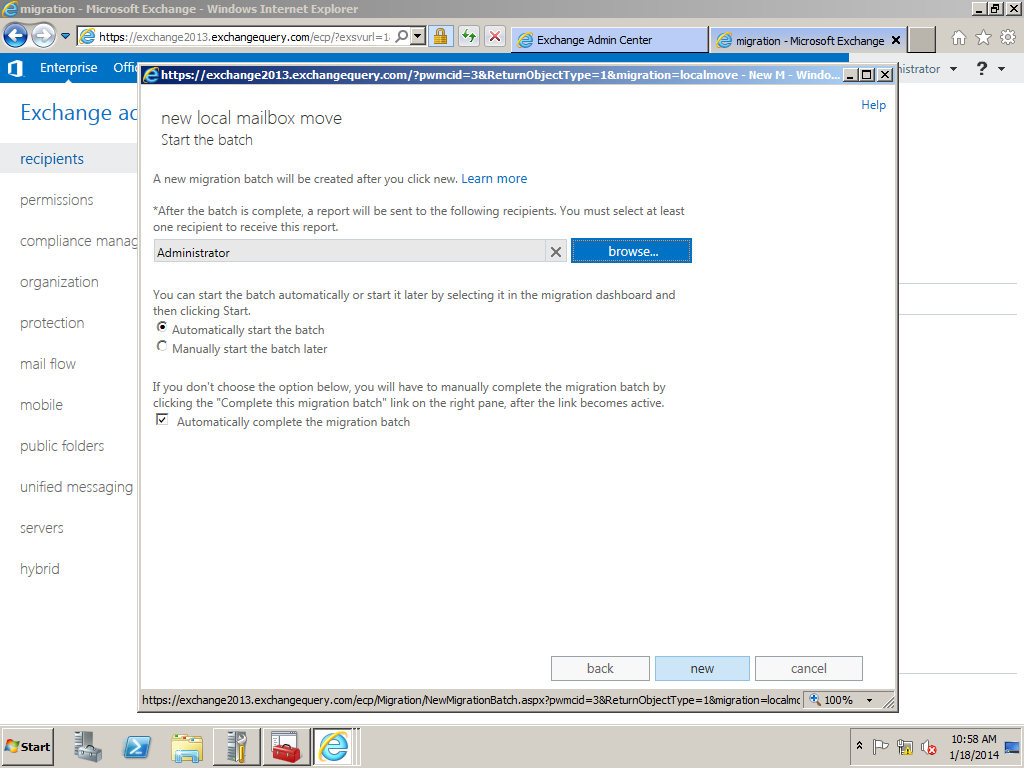The image size is (1024, 768).
Task: Select Manually start the batch later
Action: (162, 347)
